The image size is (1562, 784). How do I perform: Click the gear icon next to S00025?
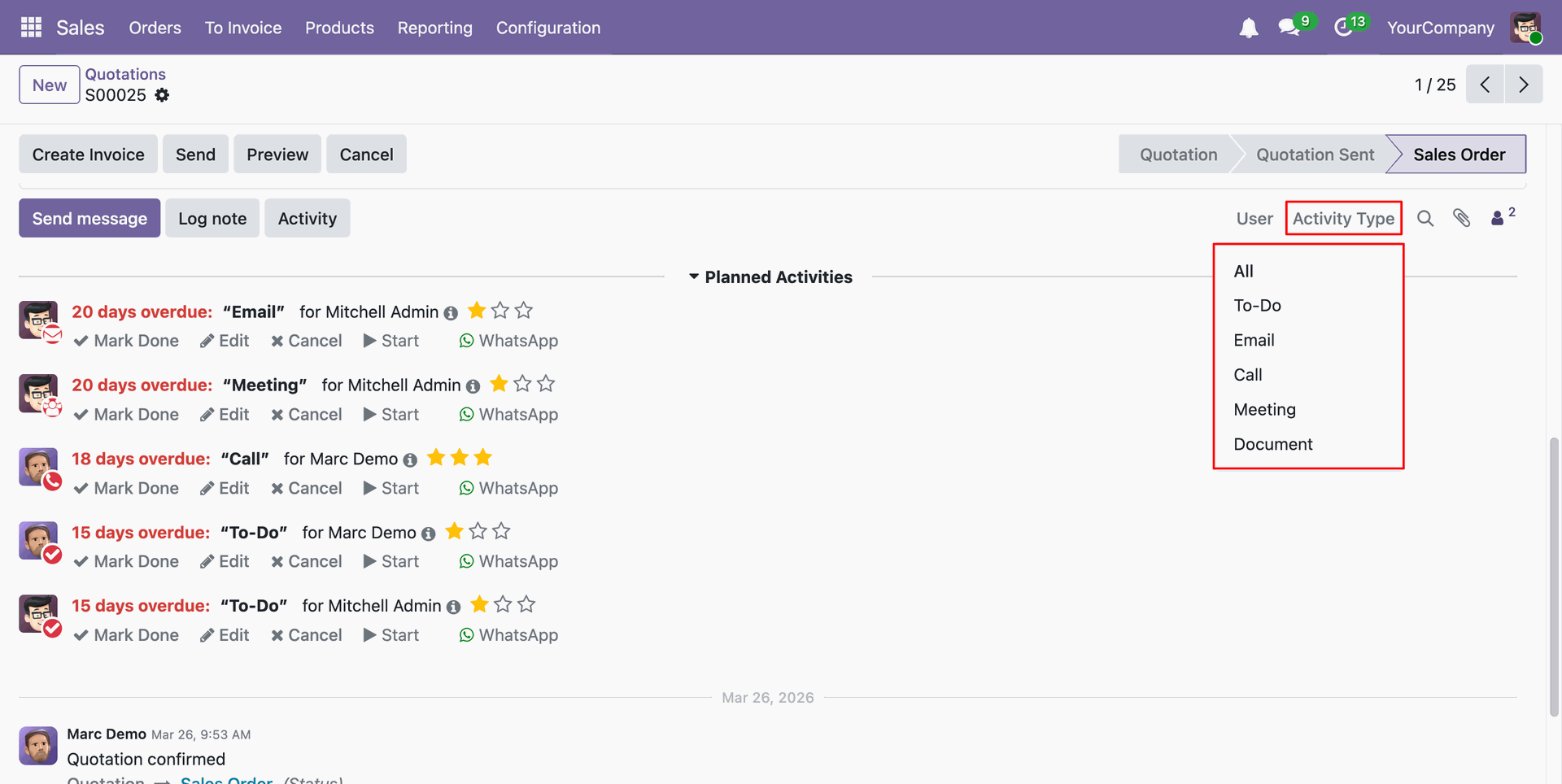[163, 95]
